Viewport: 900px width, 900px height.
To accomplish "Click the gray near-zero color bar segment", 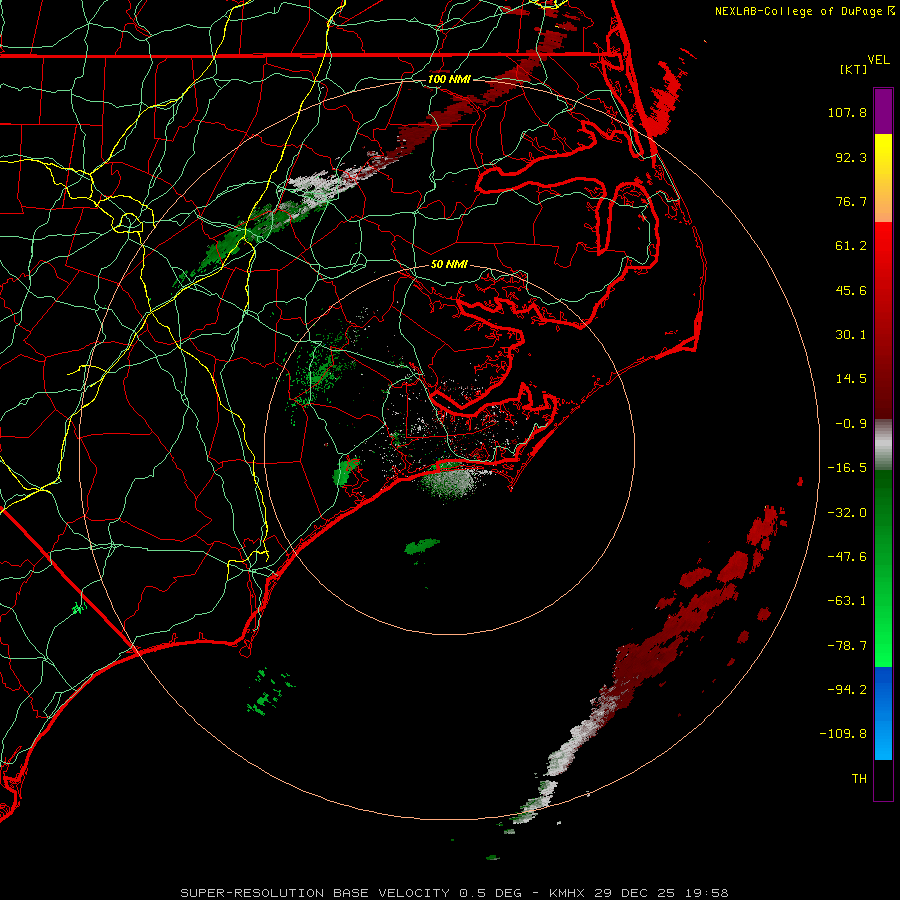I will pyautogui.click(x=883, y=444).
